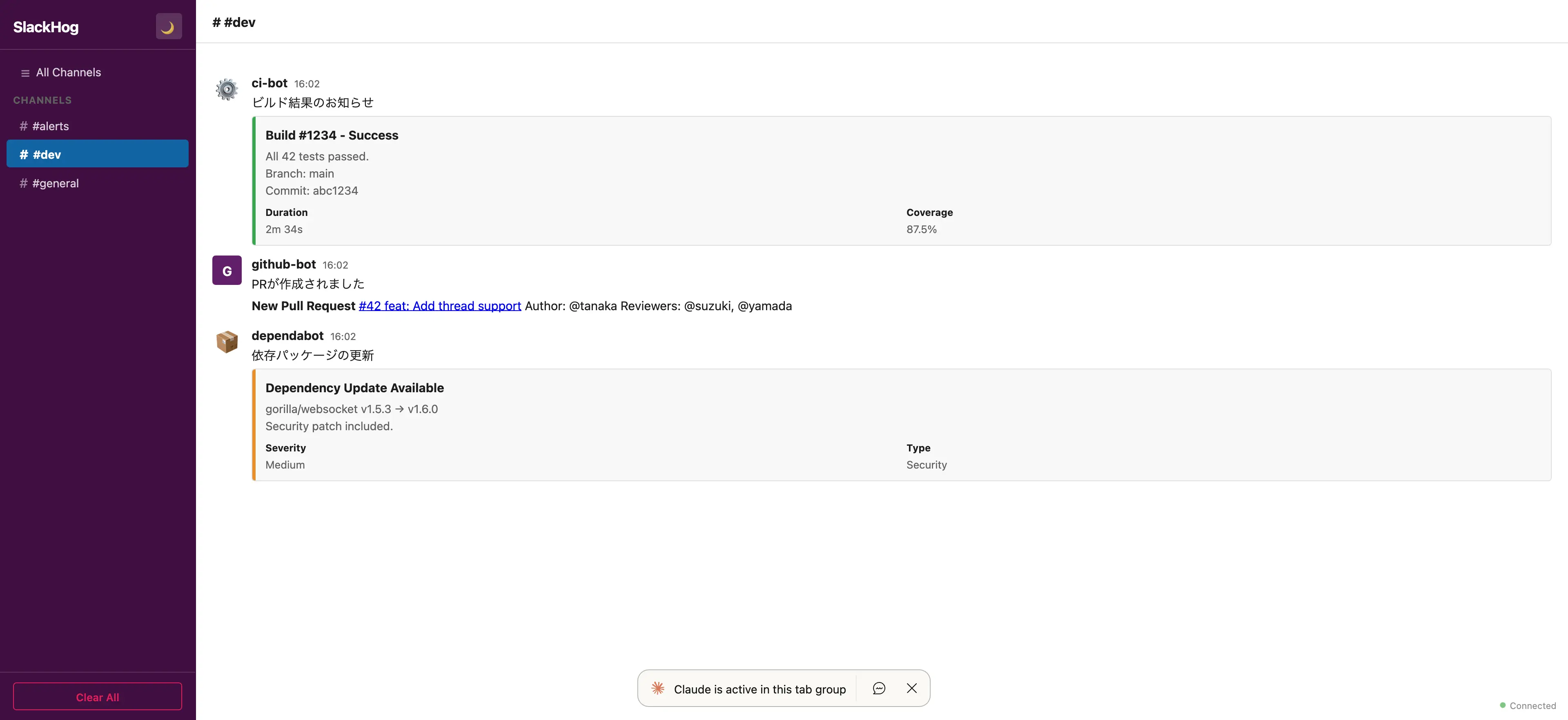The height and width of the screenshot is (720, 1568).
Task: Open PR #42 feat: Add thread support link
Action: point(439,306)
